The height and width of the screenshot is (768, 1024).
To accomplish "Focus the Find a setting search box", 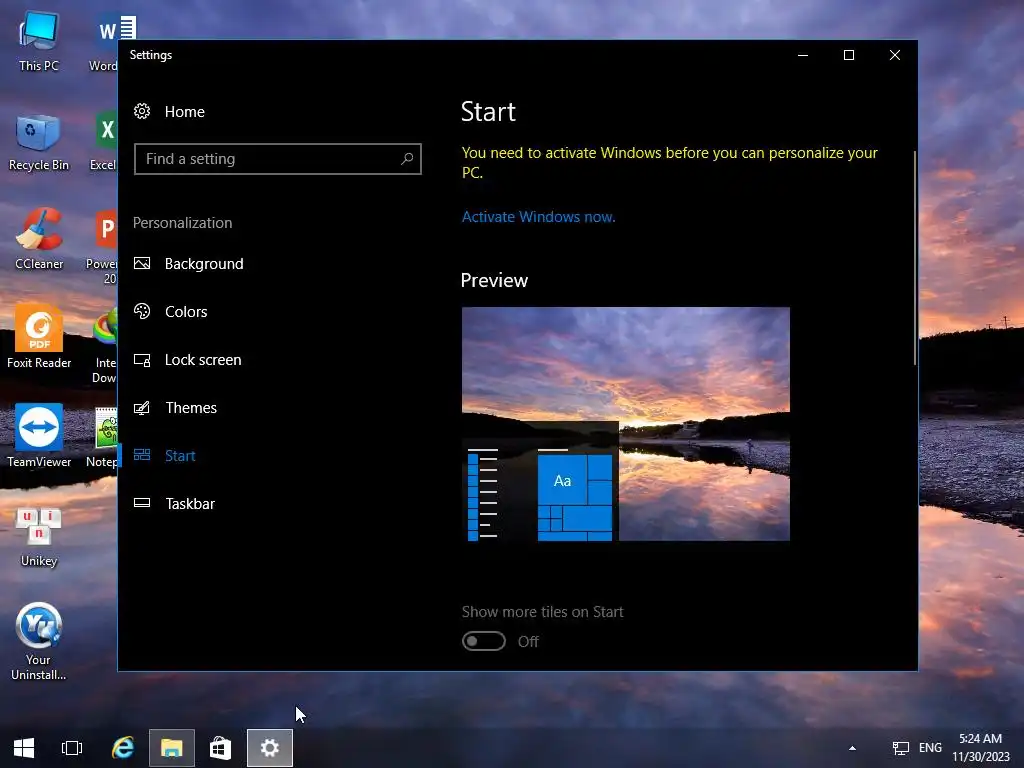I will click(x=278, y=159).
